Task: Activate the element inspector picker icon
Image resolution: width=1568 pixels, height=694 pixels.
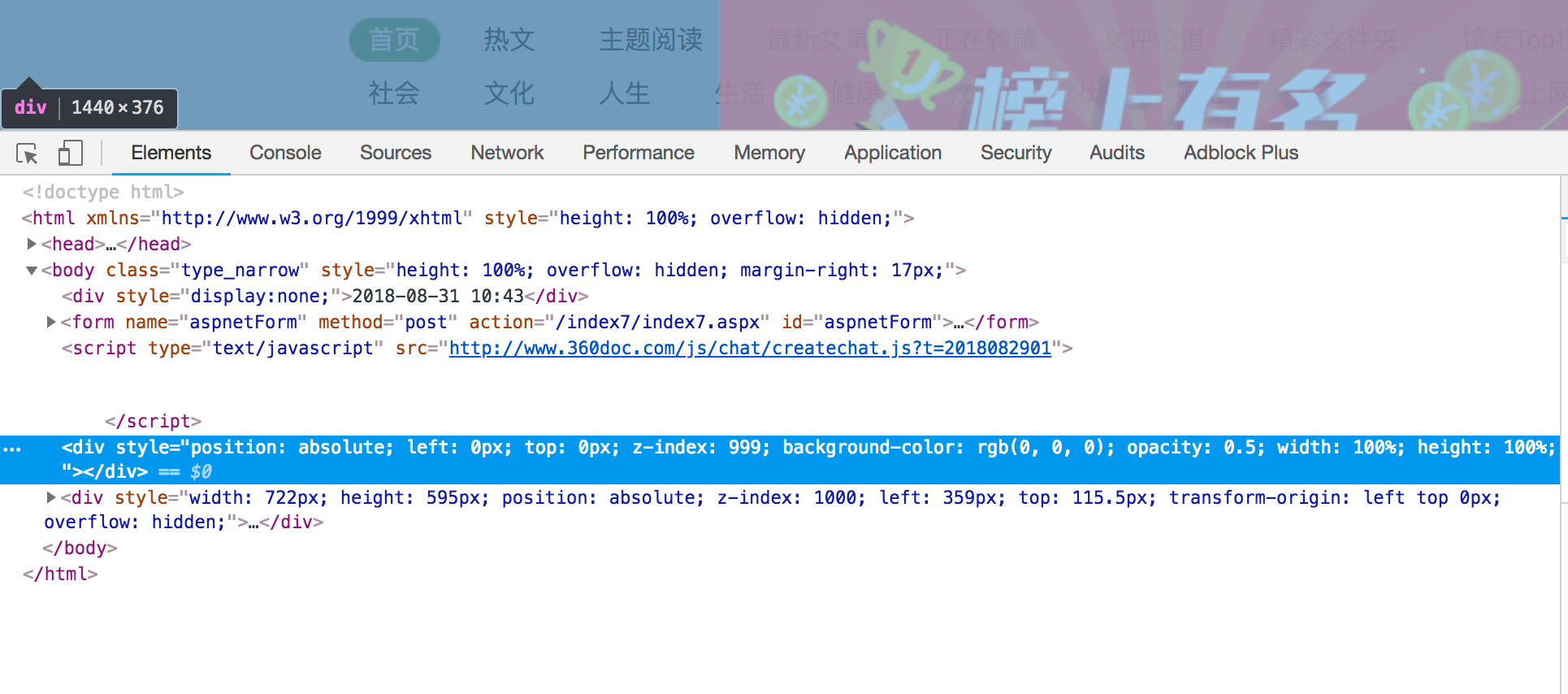Action: [27, 153]
